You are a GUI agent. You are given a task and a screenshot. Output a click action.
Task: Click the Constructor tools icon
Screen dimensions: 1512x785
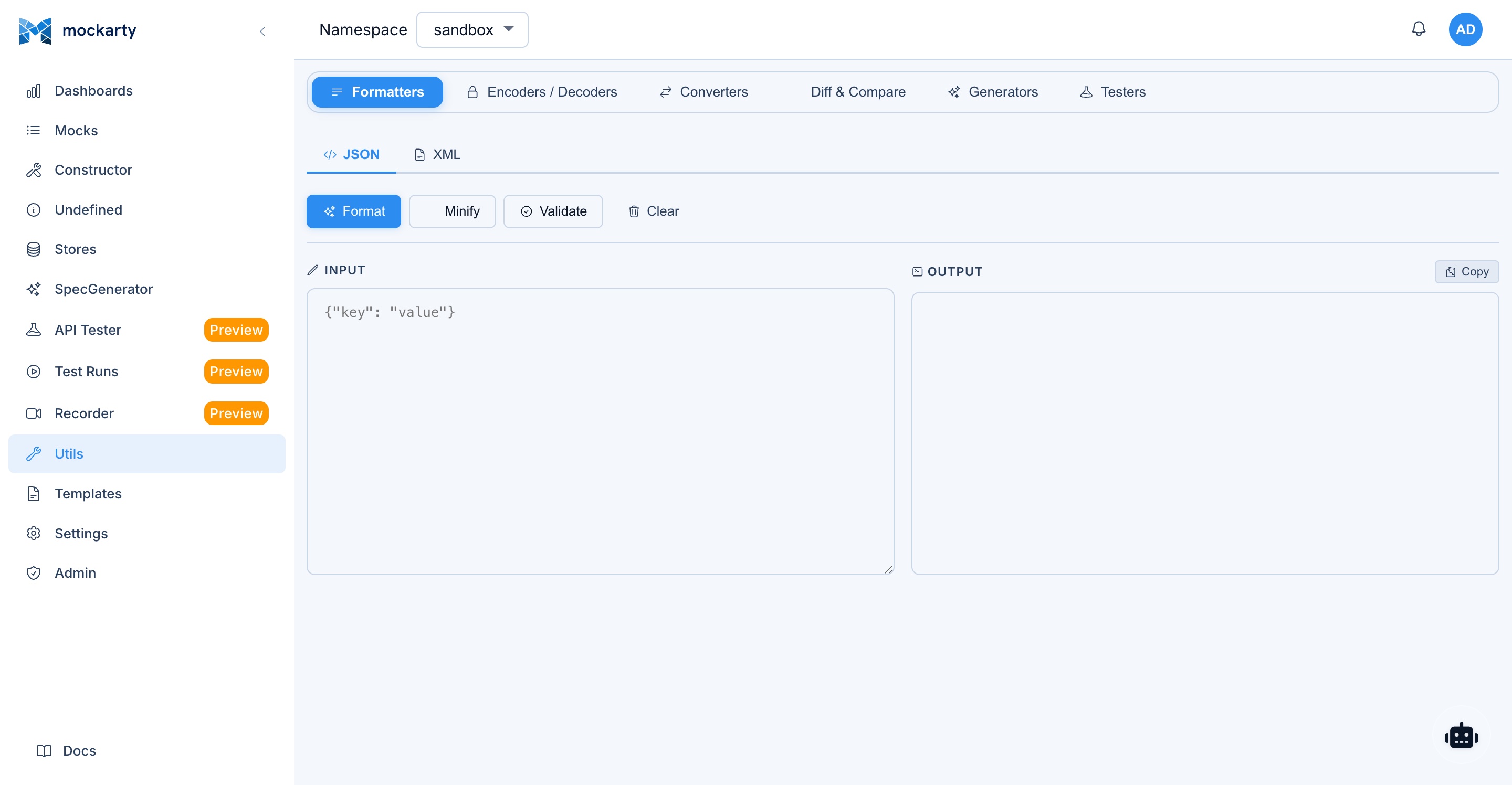coord(34,170)
